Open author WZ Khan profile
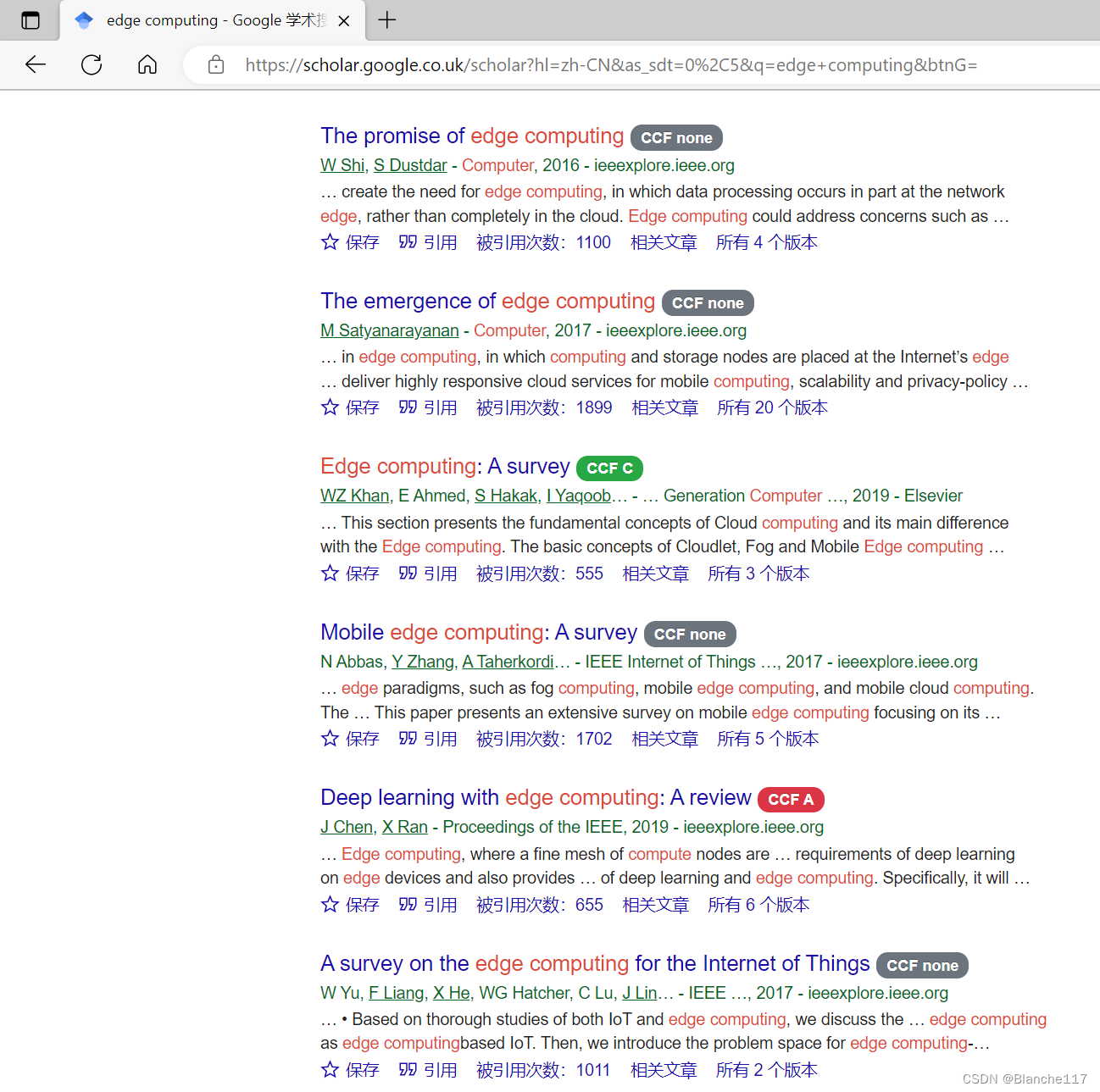 click(x=355, y=496)
